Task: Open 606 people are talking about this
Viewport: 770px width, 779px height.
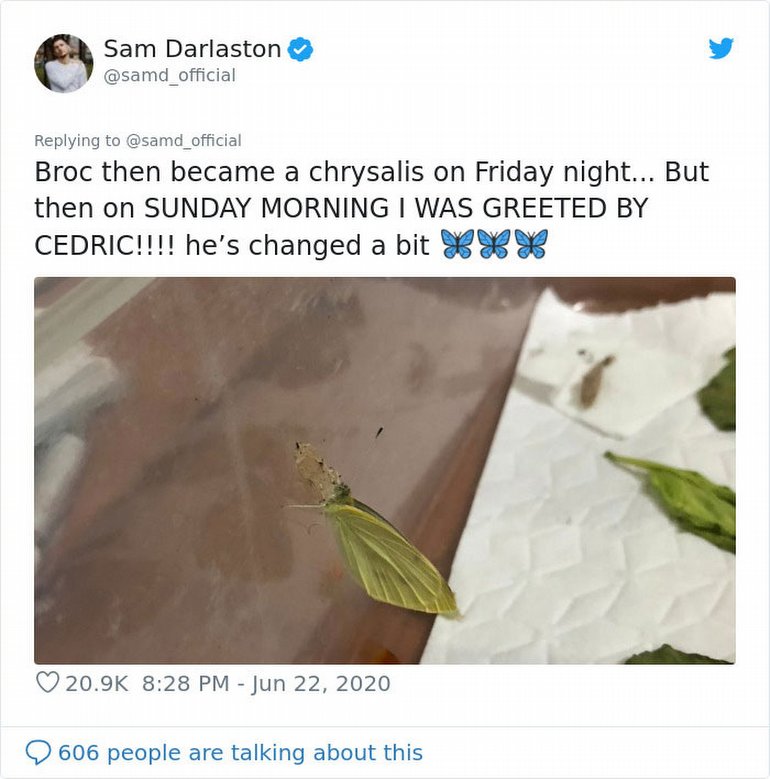Action: (x=240, y=752)
